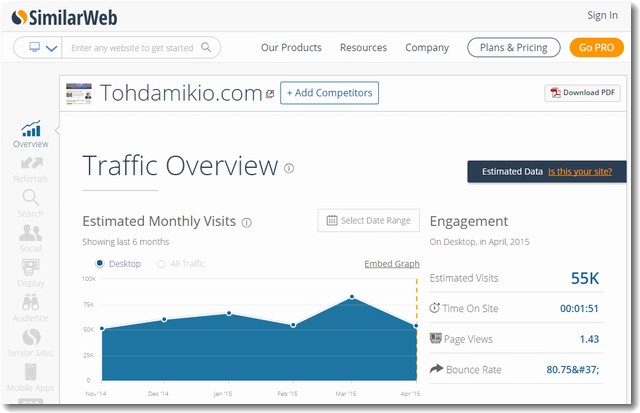Select the Overview sidebar section

31,134
